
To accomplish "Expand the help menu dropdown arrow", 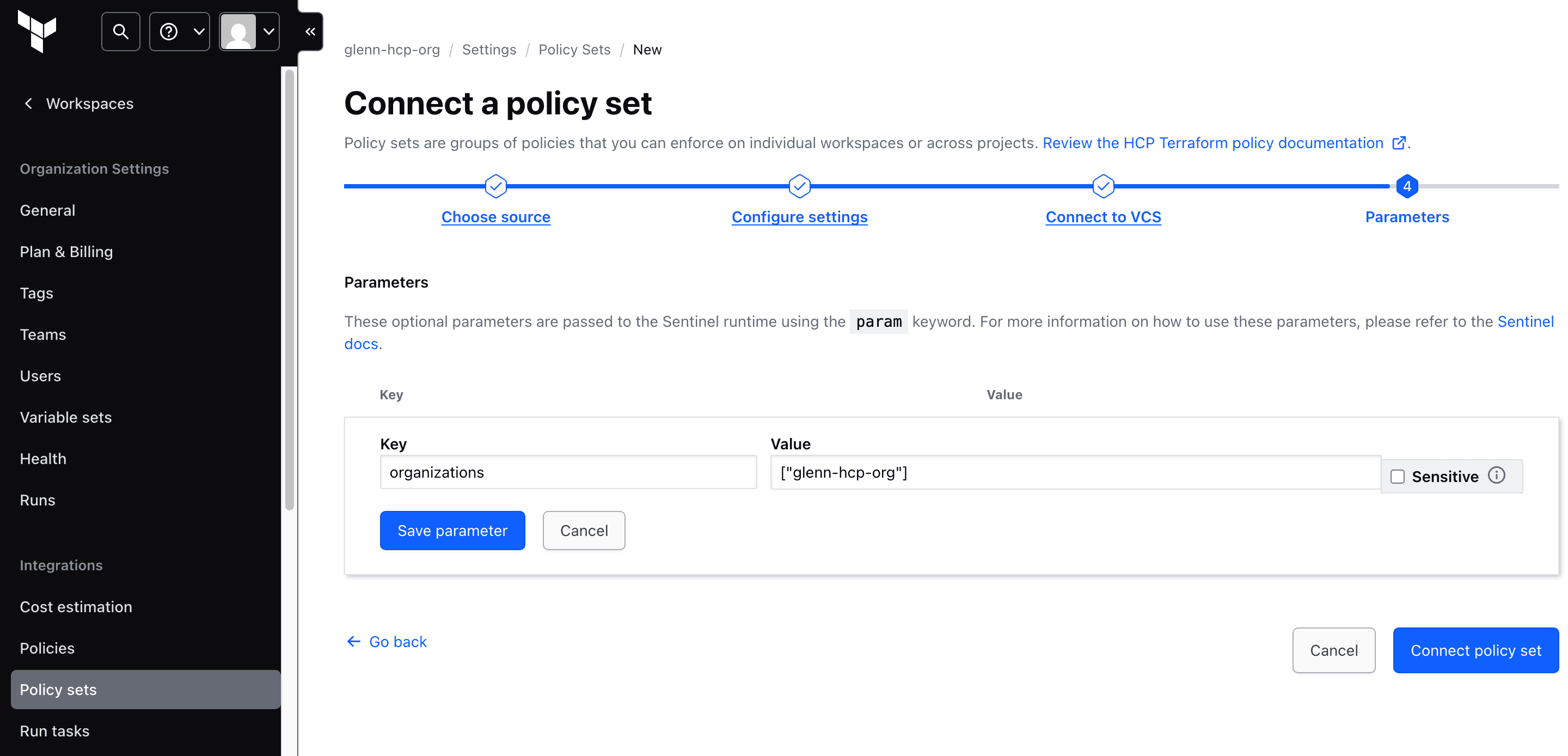I will coord(198,31).
